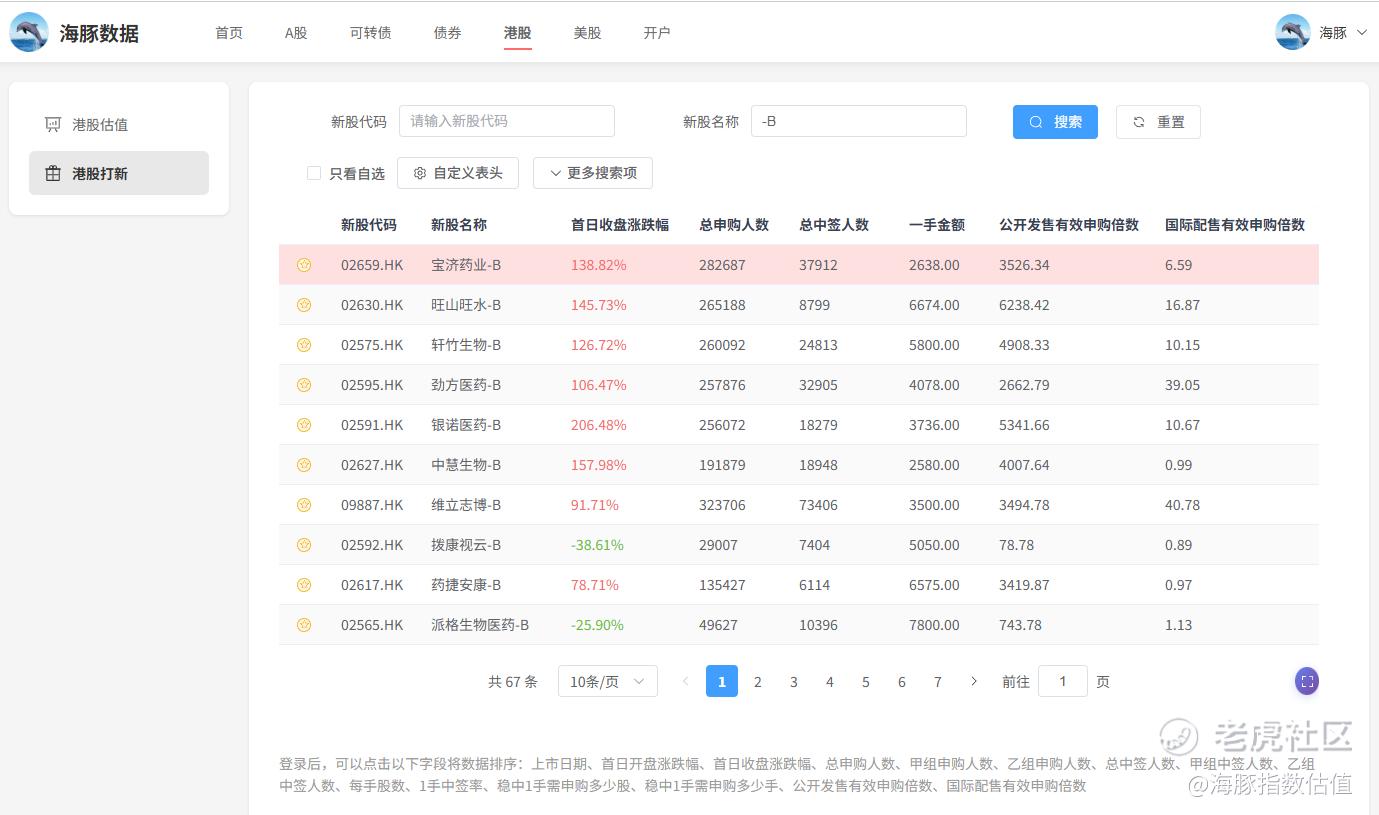1379x815 pixels.
Task: Click the 新股代码 input field
Action: (x=506, y=121)
